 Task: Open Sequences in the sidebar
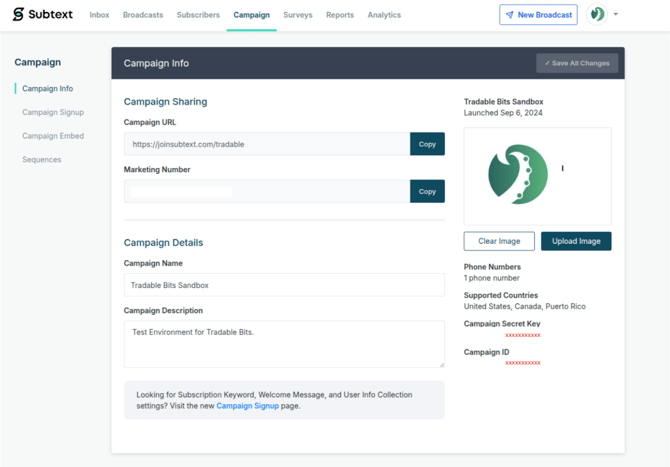[42, 160]
